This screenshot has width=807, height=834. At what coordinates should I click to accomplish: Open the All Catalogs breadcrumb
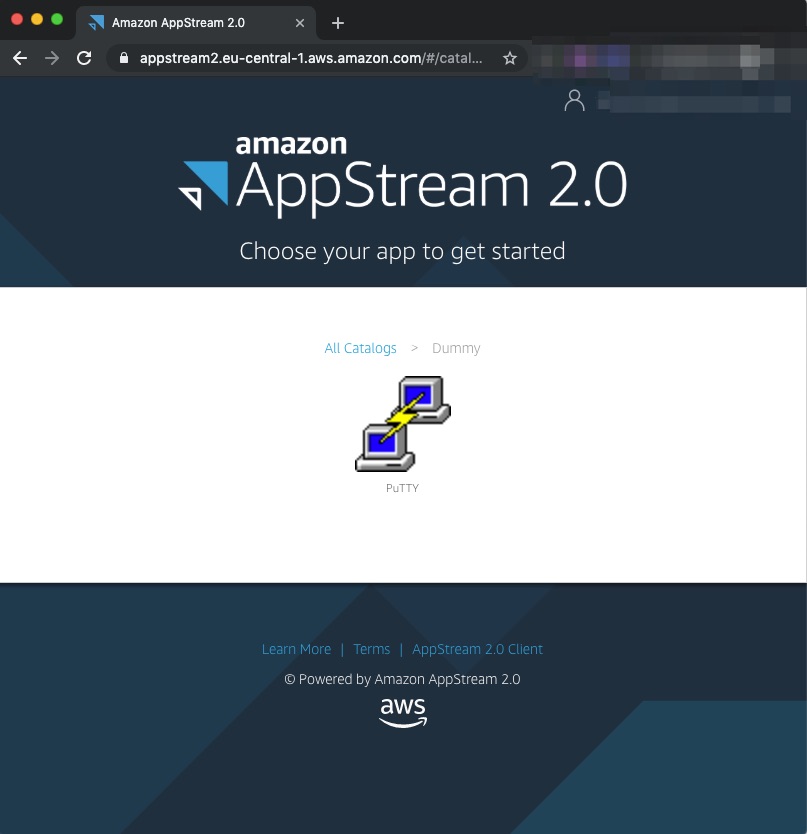360,348
